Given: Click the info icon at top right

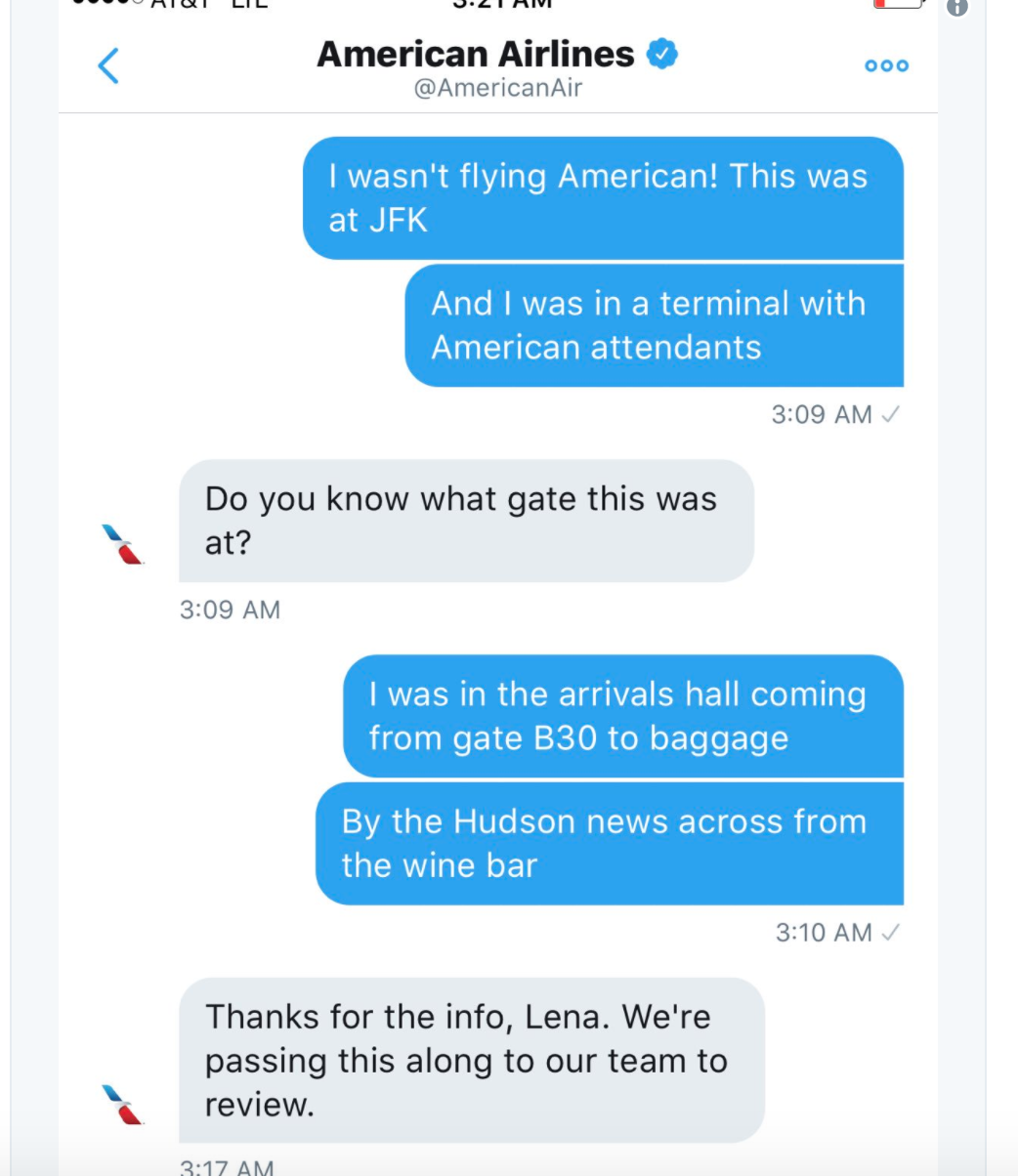Looking at the screenshot, I should coord(957,7).
